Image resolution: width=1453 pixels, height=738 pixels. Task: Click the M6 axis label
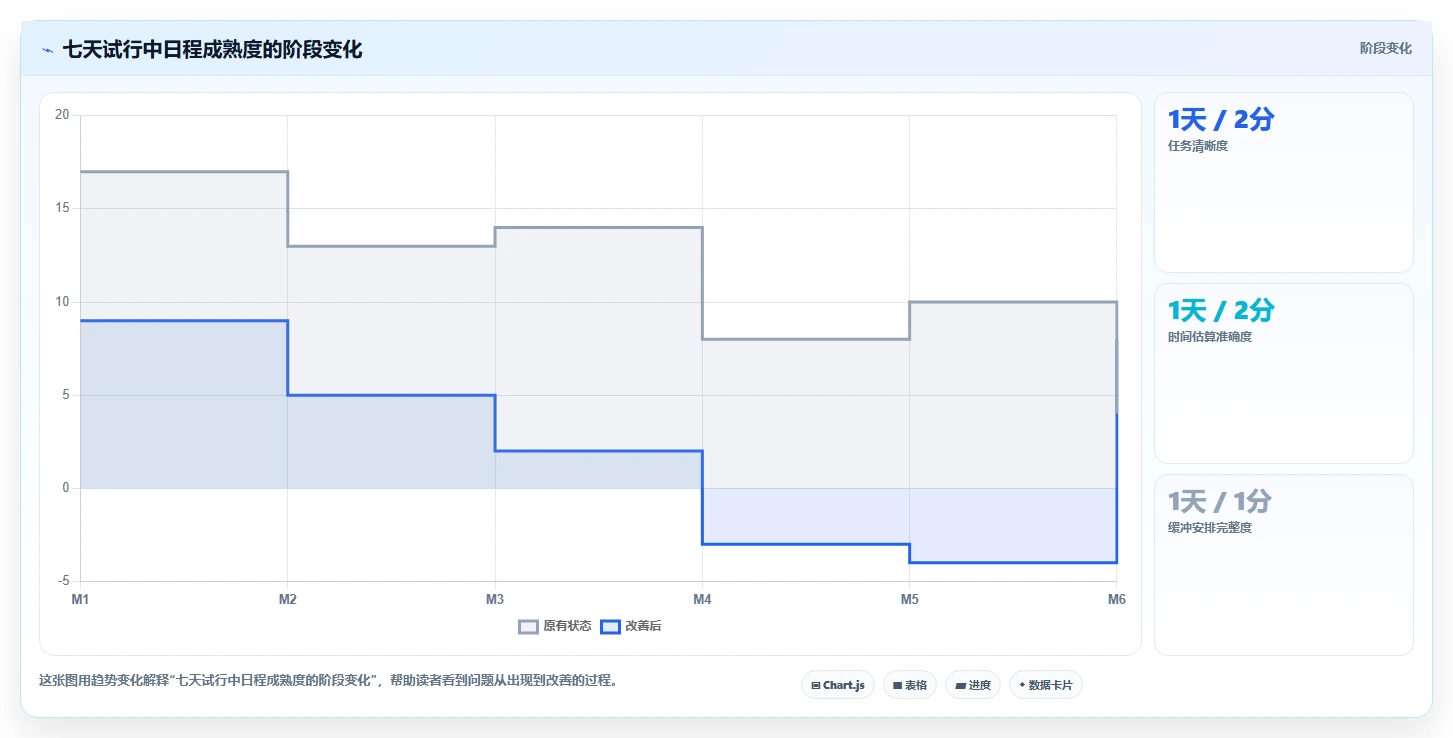1116,600
